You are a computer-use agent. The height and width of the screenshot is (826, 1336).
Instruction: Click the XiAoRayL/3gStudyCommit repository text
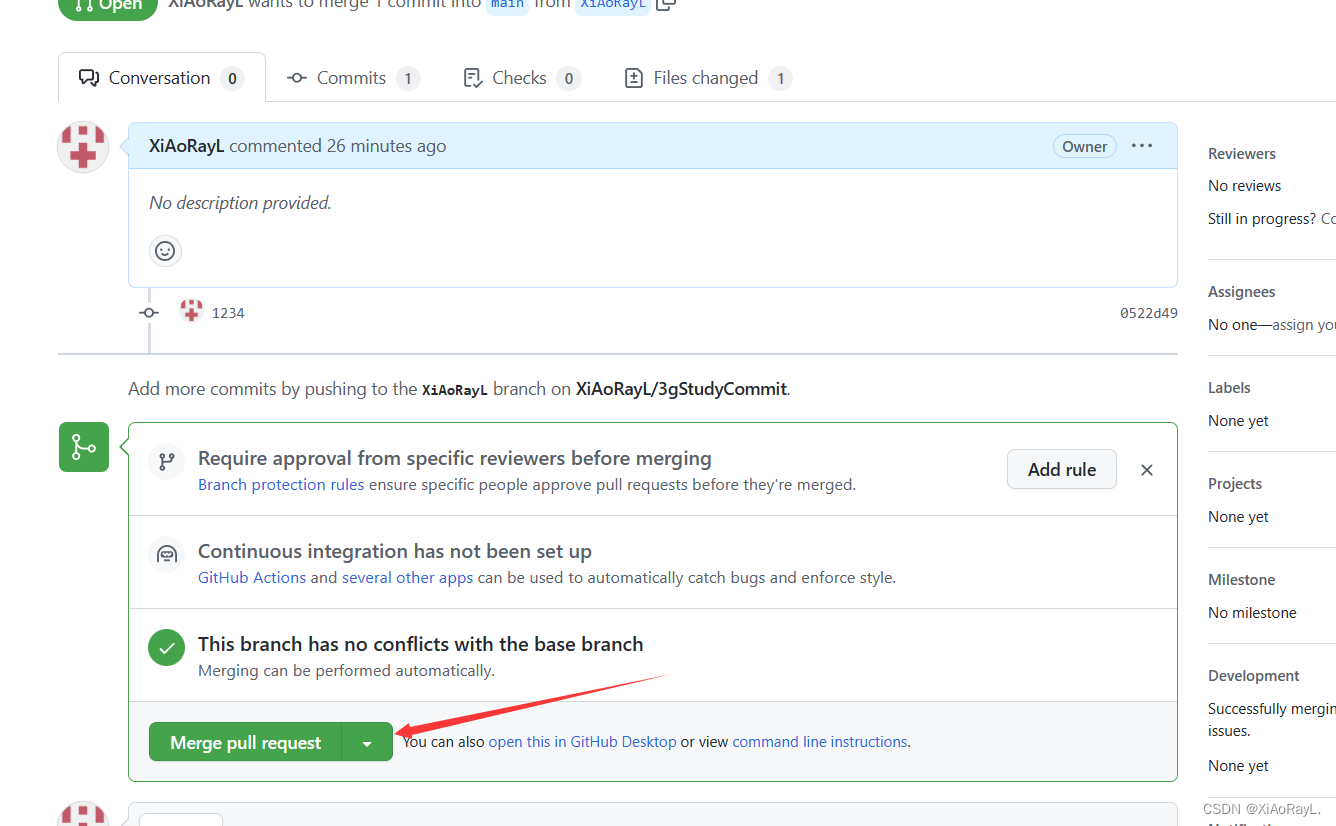click(681, 389)
